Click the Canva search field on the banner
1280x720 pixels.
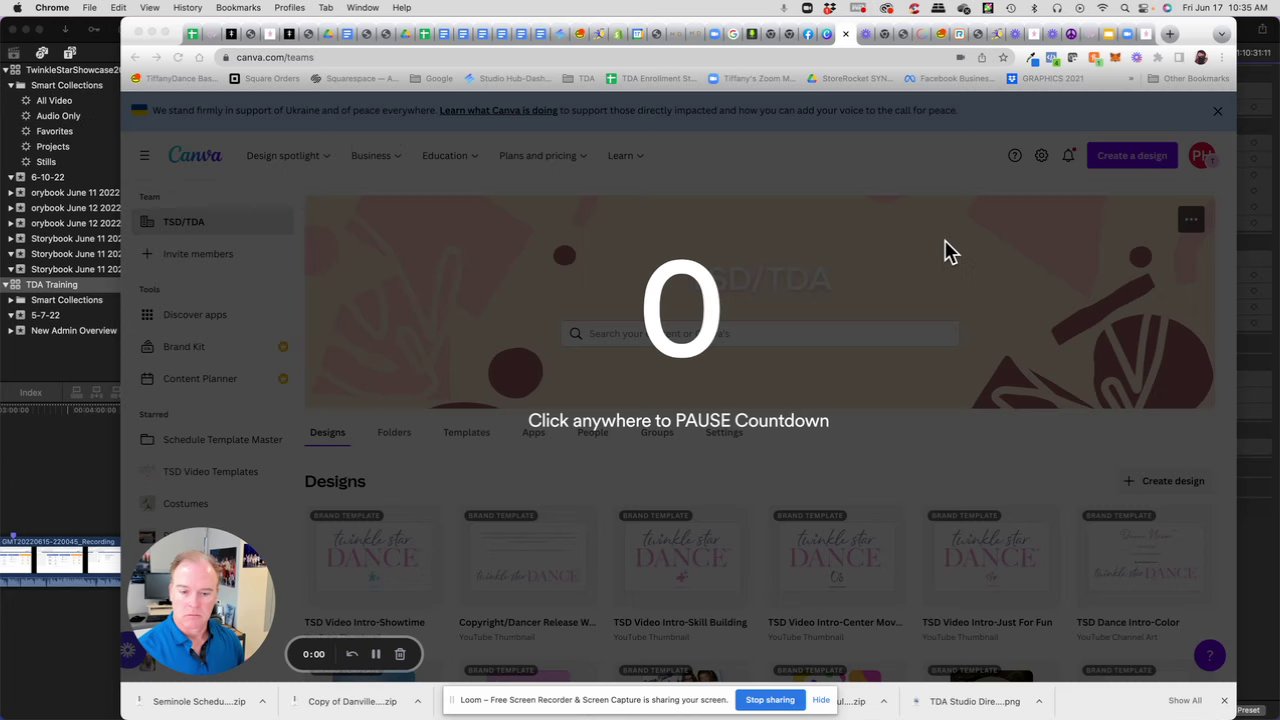coord(760,334)
